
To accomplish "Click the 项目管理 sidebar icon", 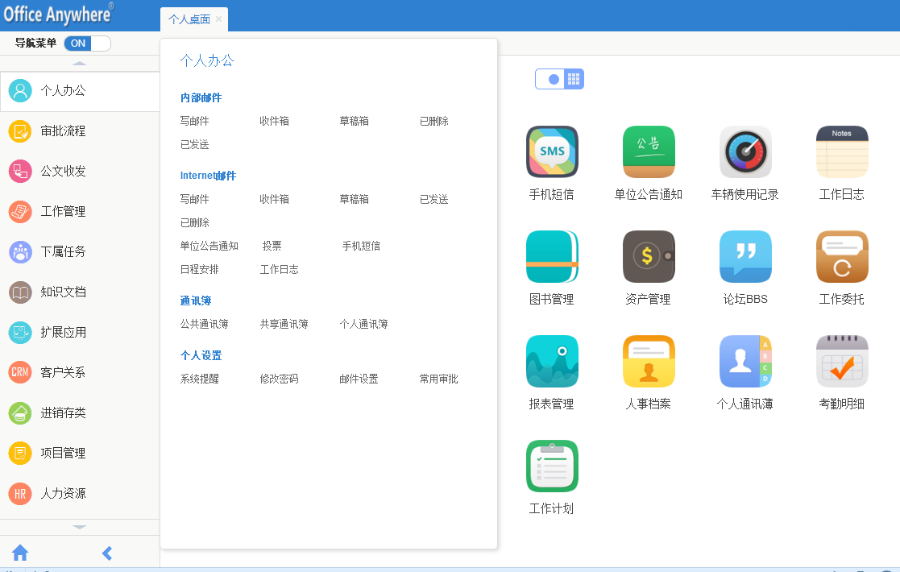I will point(20,453).
